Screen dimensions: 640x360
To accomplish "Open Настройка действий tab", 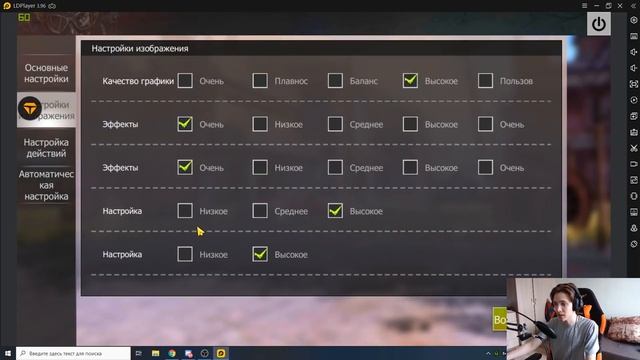I will point(46,148).
